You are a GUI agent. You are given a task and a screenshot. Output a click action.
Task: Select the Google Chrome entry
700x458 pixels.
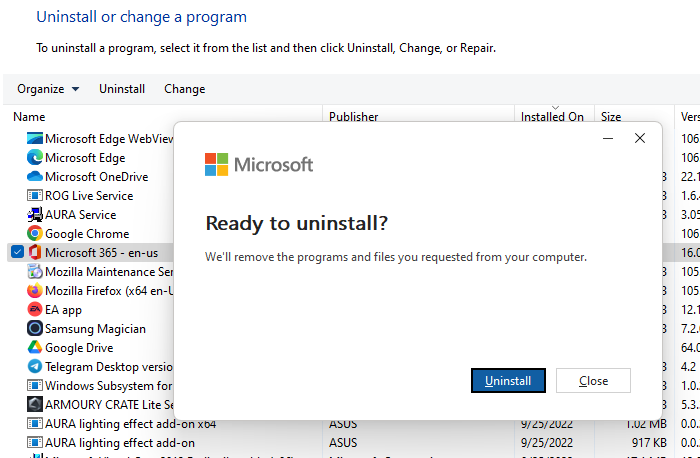[87, 234]
